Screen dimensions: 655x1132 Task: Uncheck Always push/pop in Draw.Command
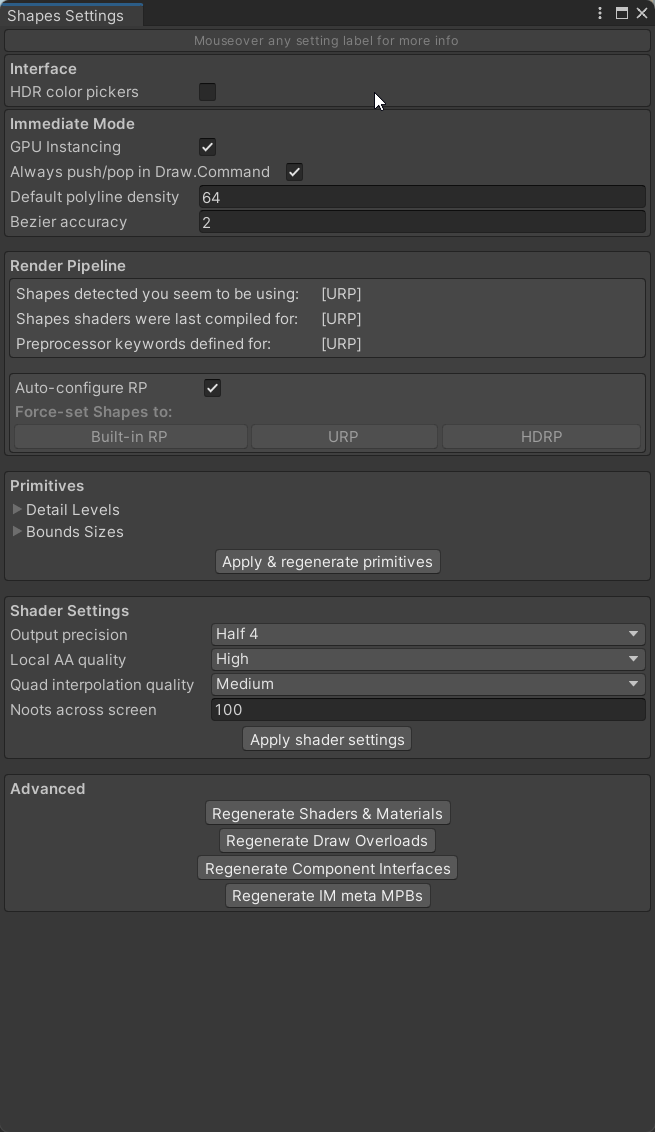tap(294, 172)
